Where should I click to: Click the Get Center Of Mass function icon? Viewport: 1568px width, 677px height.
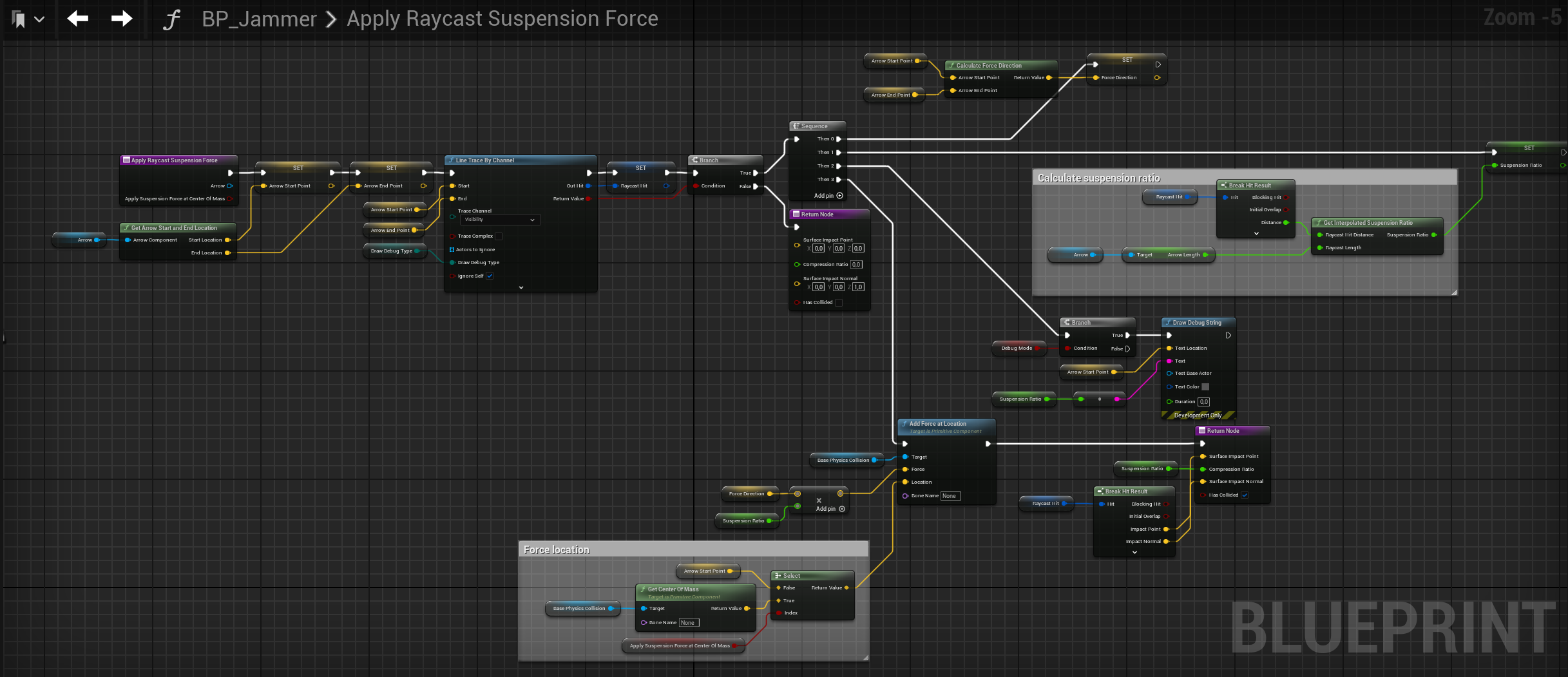click(x=642, y=589)
